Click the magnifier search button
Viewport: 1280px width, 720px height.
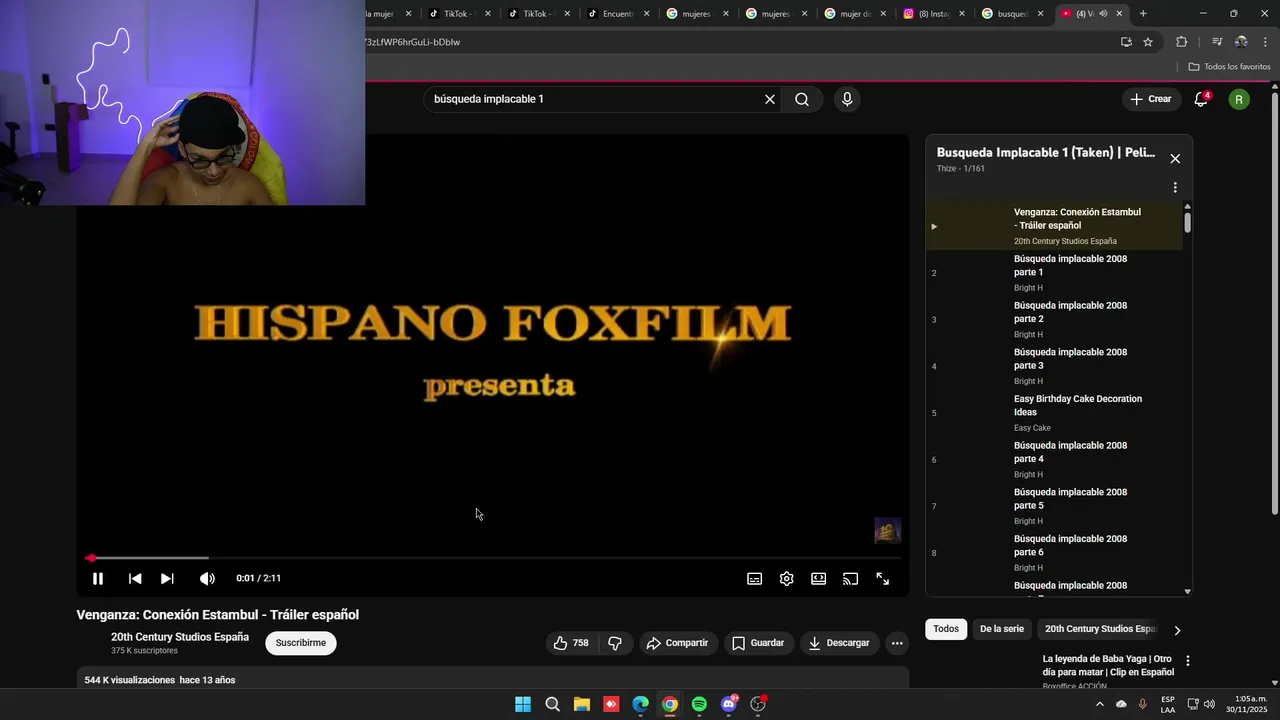click(802, 99)
